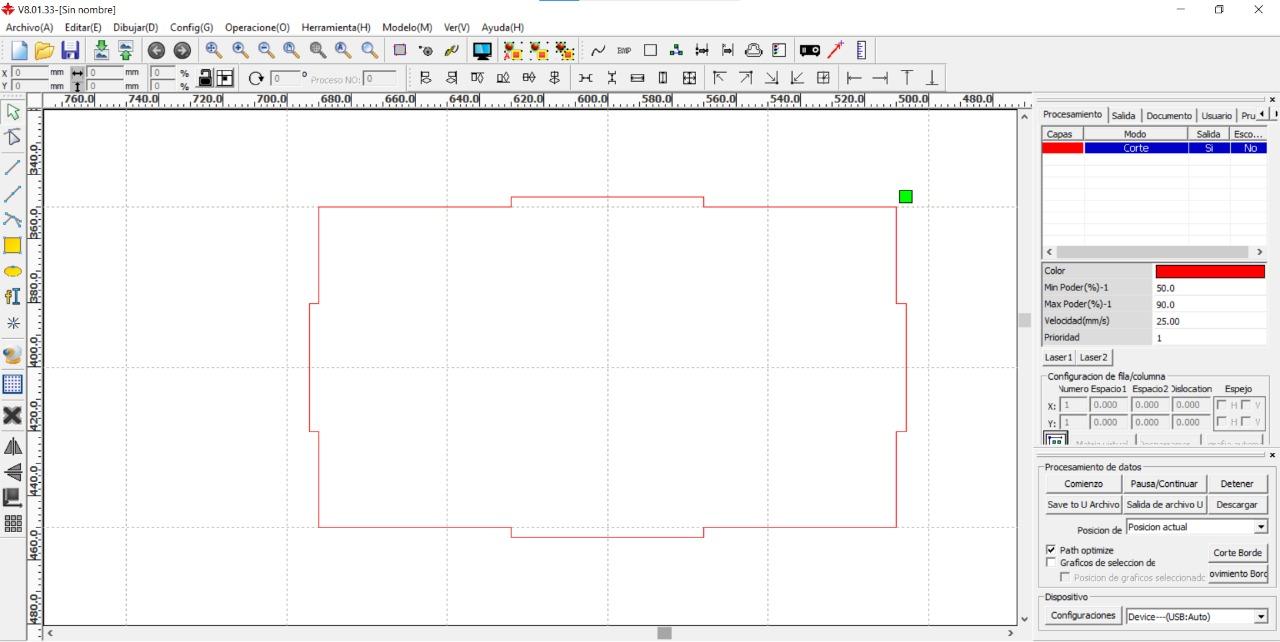Screen dimensions: 1280x642
Task: Click the red laser pointer icon
Action: click(x=835, y=50)
